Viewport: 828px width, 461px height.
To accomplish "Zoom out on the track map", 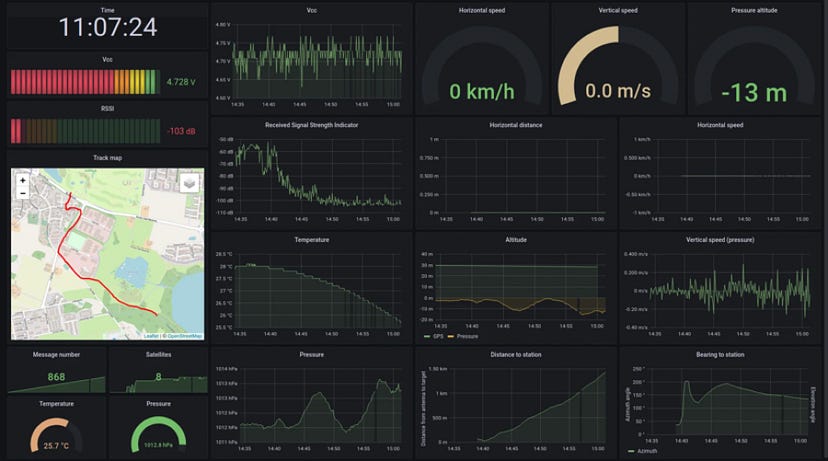I will point(23,193).
